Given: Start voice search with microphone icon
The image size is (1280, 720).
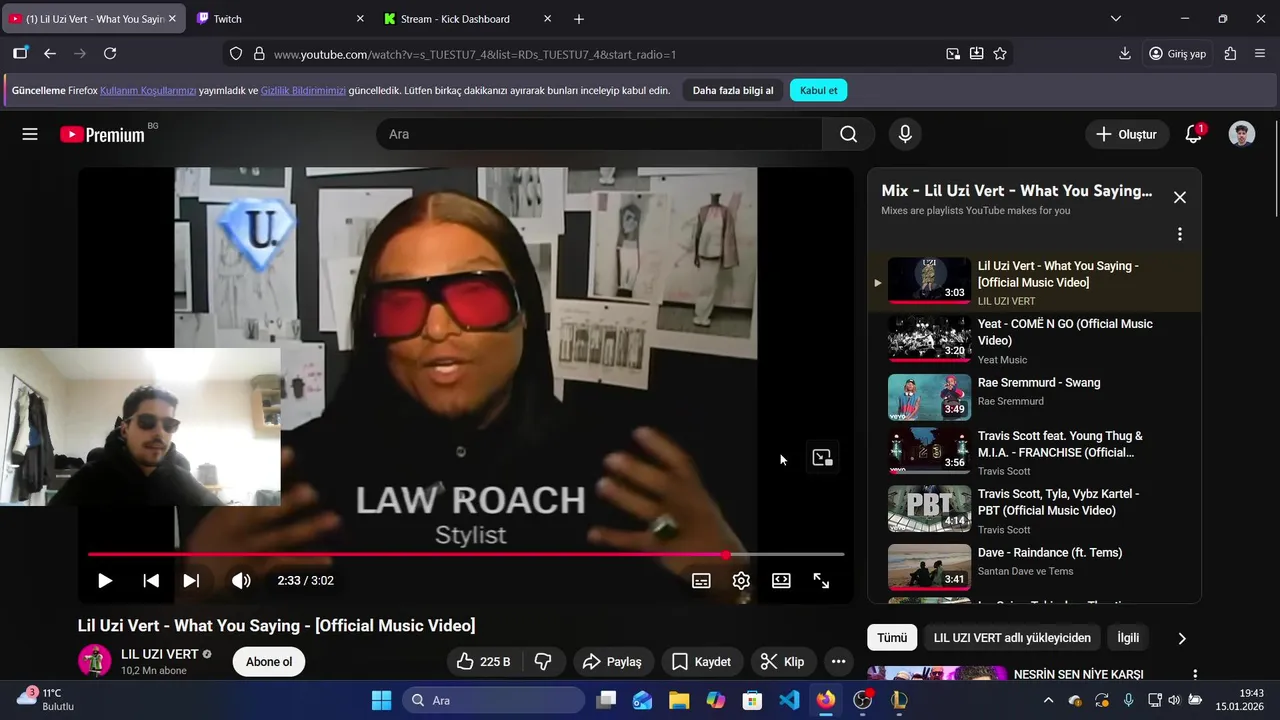Looking at the screenshot, I should 905,134.
